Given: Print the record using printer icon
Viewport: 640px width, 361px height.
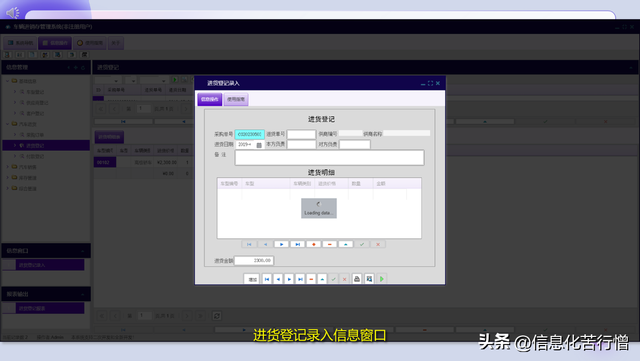Looking at the screenshot, I should tap(357, 279).
